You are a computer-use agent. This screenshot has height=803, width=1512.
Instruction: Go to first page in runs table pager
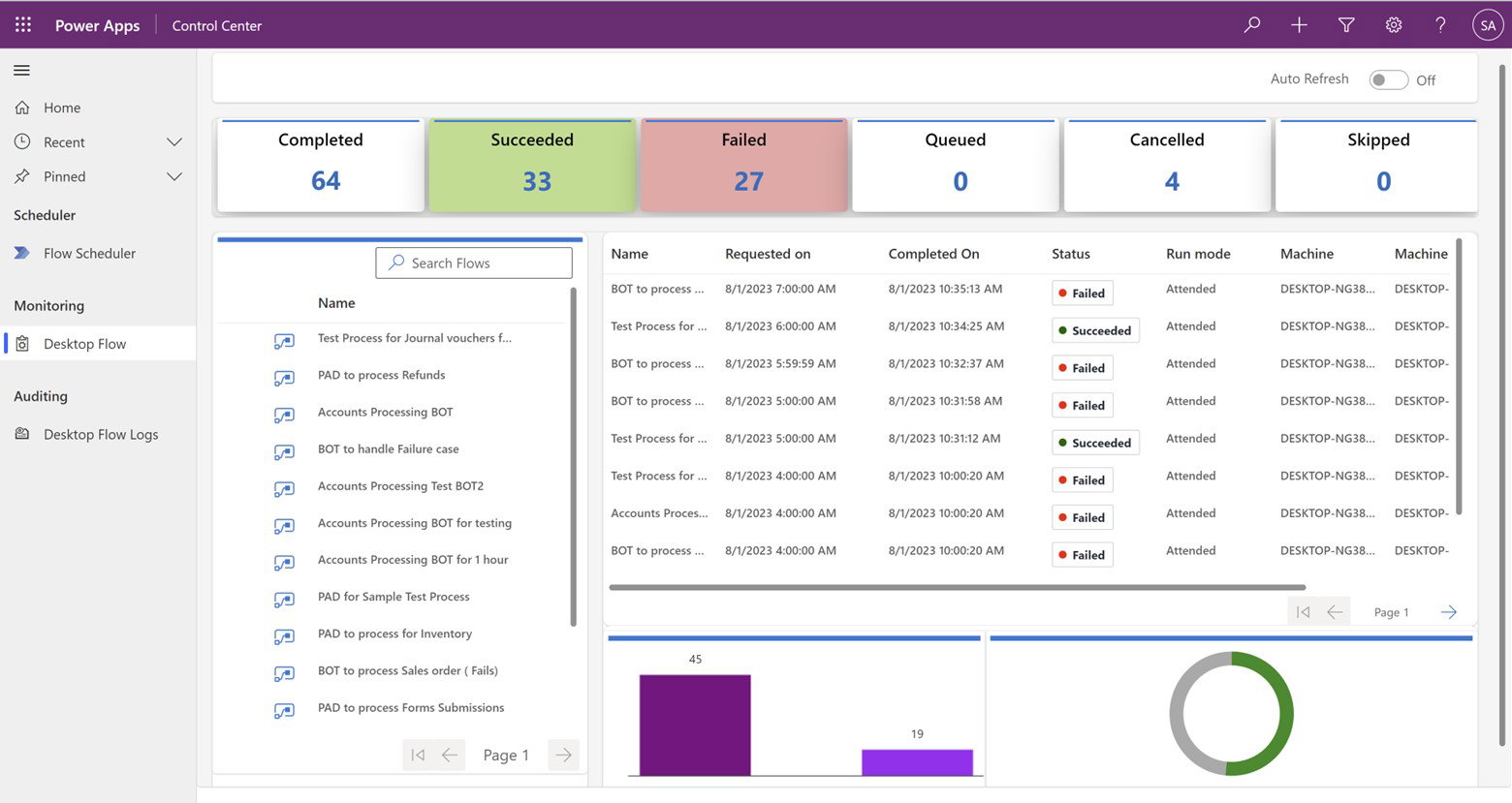point(1304,612)
